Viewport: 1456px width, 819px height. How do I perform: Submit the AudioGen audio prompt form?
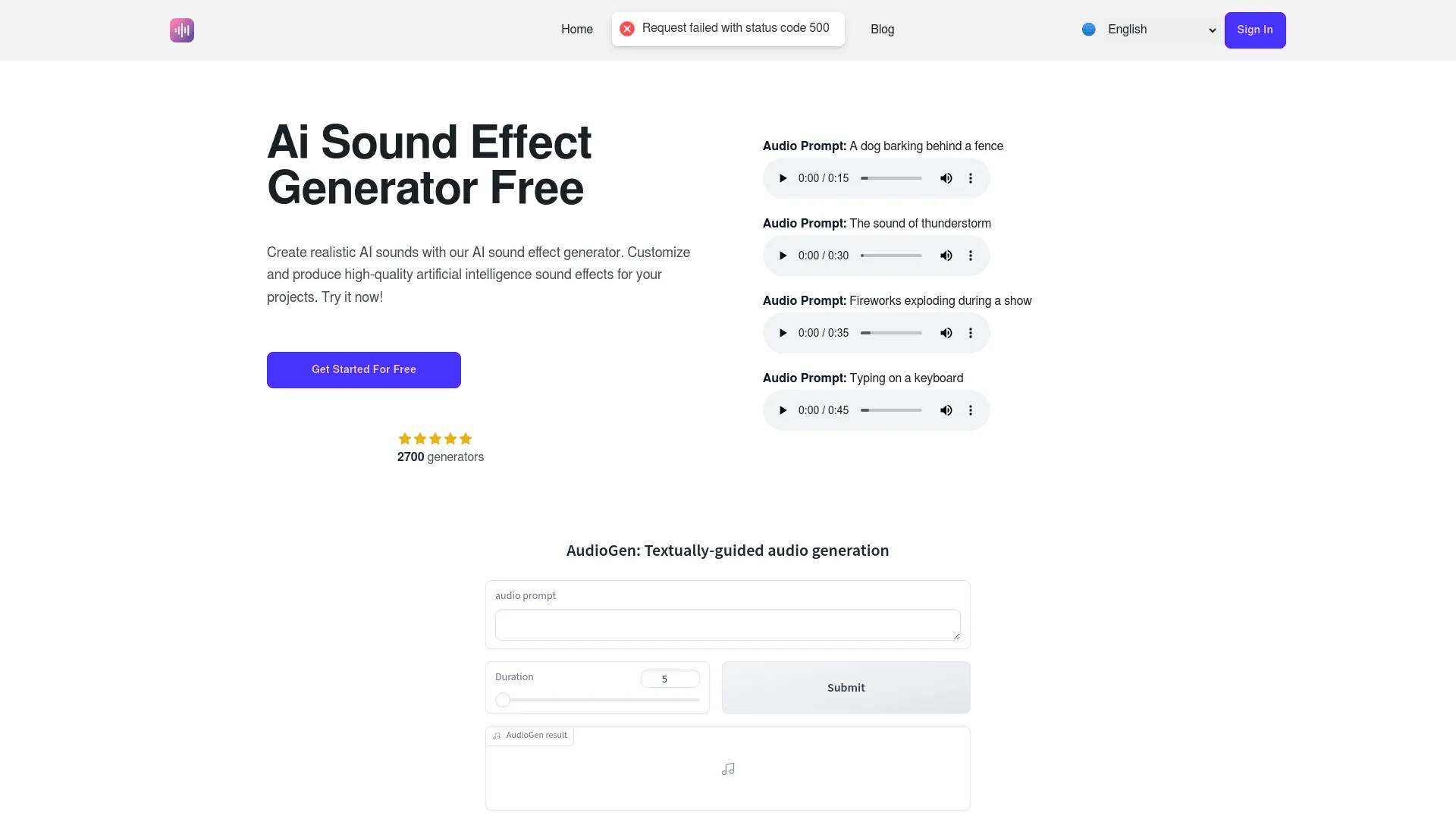click(846, 687)
